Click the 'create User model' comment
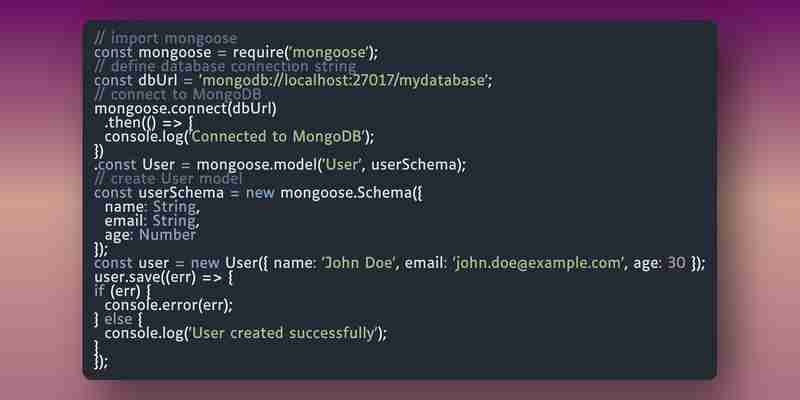800x400 pixels. pyautogui.click(x=168, y=179)
